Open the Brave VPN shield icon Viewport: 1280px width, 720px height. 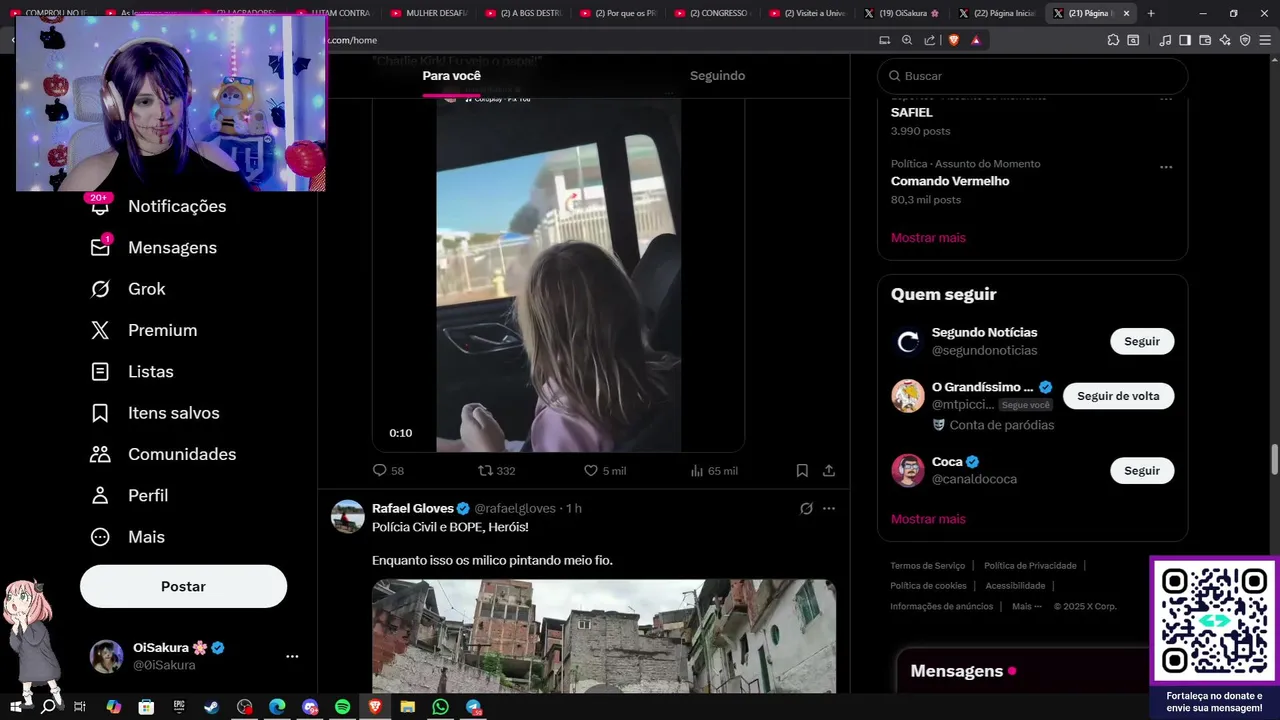pyautogui.click(x=1245, y=40)
